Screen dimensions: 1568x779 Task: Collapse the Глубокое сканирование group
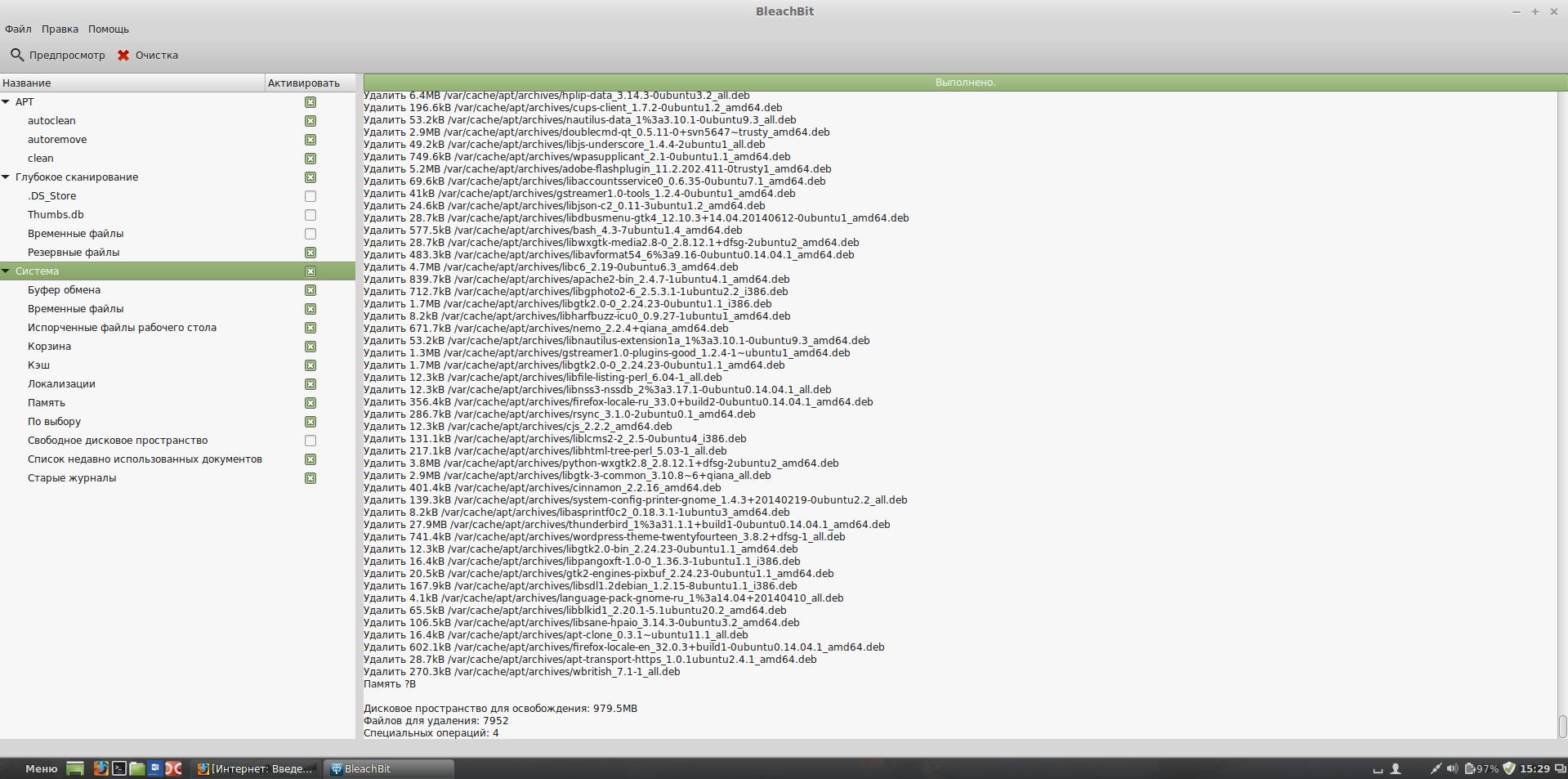click(x=6, y=177)
